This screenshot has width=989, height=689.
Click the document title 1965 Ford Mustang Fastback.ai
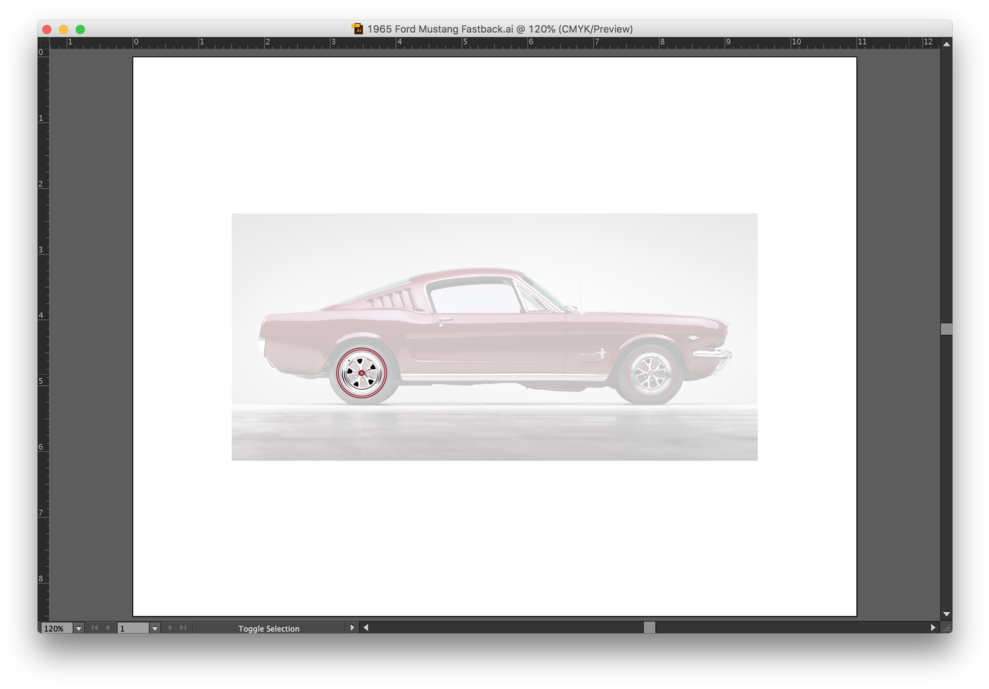[x=497, y=29]
